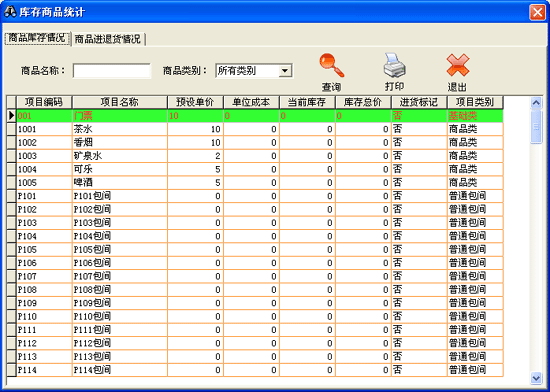Click P108包间 name cell

(120, 290)
